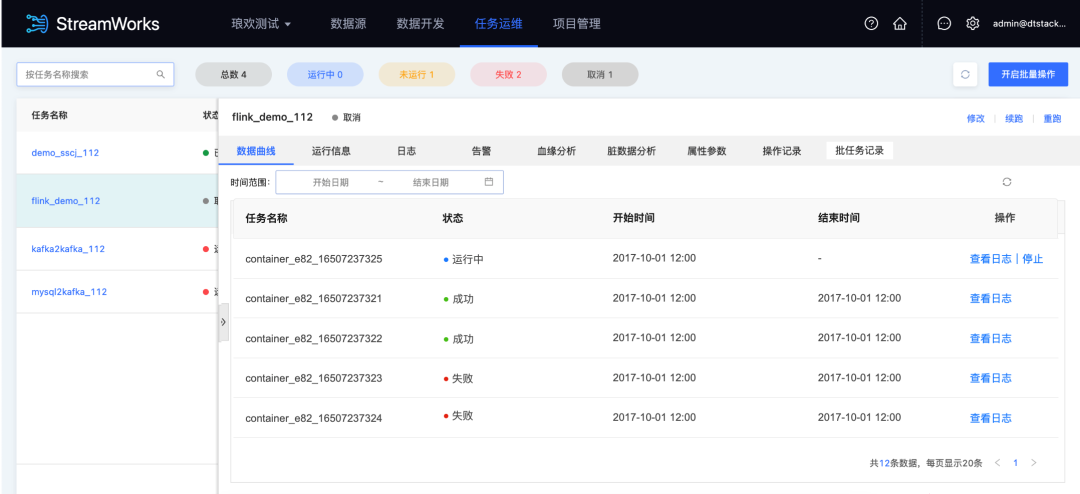Click the 开启批量操作 button
The width and height of the screenshot is (1080, 494).
tap(1028, 74)
